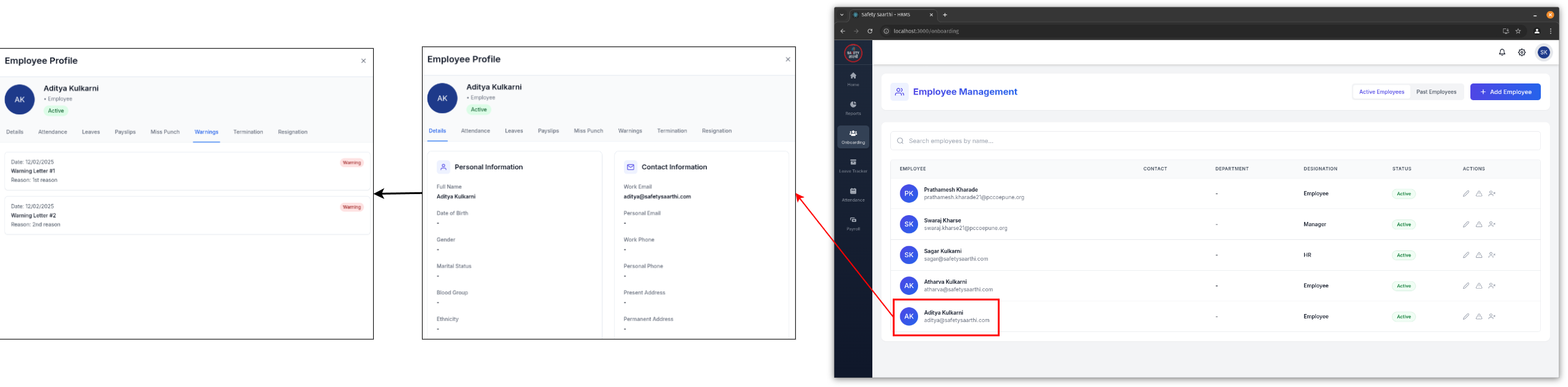Click edit pencil for Prathamesh Kharade
Image resolution: width=1568 pixels, height=387 pixels.
[x=1465, y=193]
